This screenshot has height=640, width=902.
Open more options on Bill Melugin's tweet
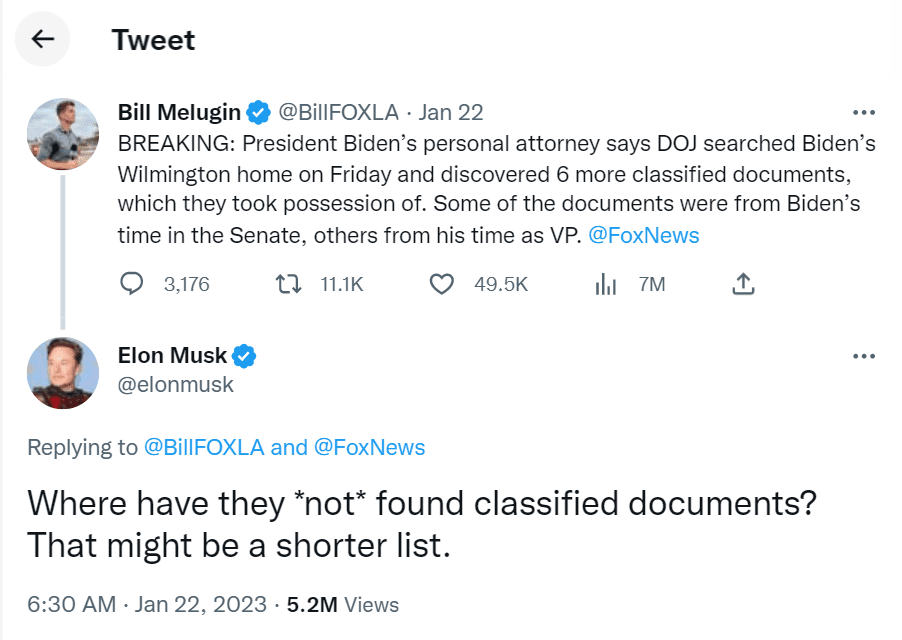pyautogui.click(x=862, y=112)
